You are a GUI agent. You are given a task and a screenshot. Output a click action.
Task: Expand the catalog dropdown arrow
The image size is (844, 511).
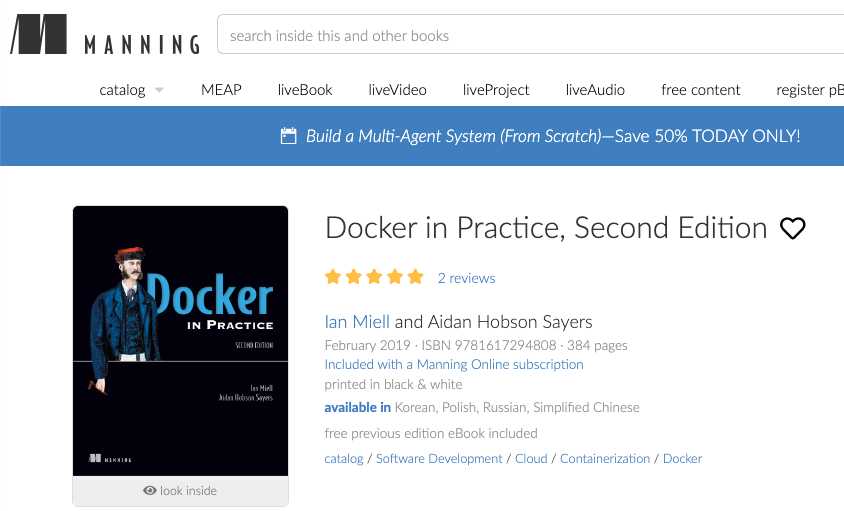pos(159,90)
